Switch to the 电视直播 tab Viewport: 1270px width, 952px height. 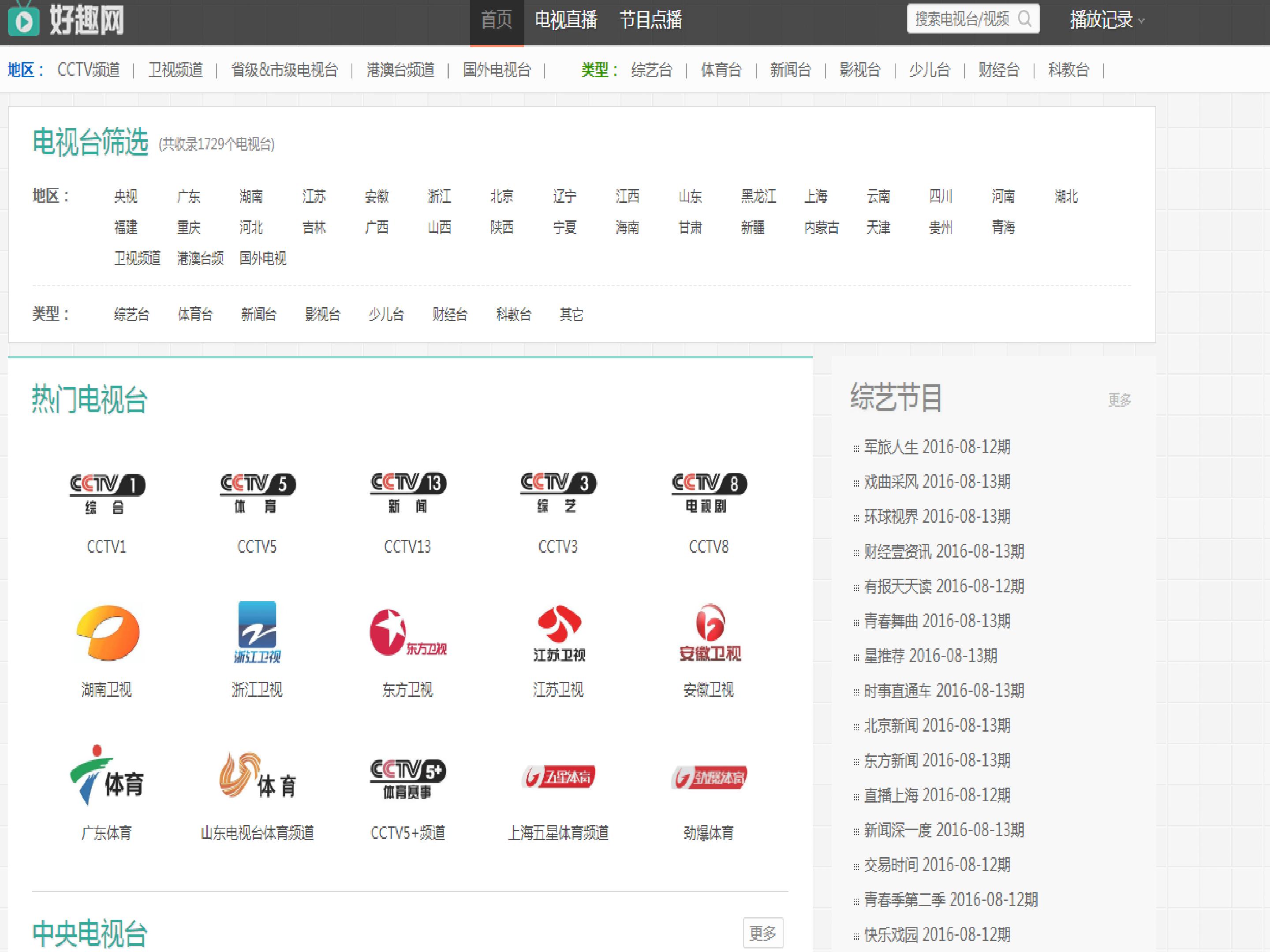coord(566,20)
